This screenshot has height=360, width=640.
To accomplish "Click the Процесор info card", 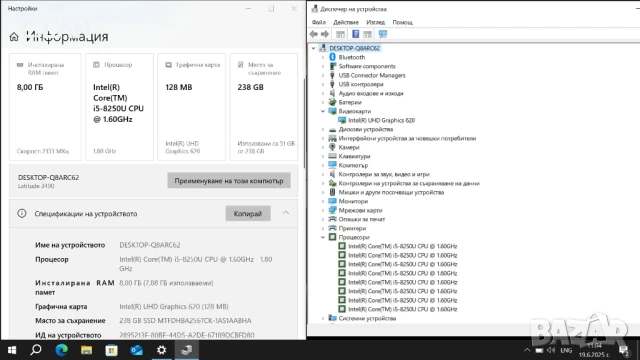I will click(120, 107).
